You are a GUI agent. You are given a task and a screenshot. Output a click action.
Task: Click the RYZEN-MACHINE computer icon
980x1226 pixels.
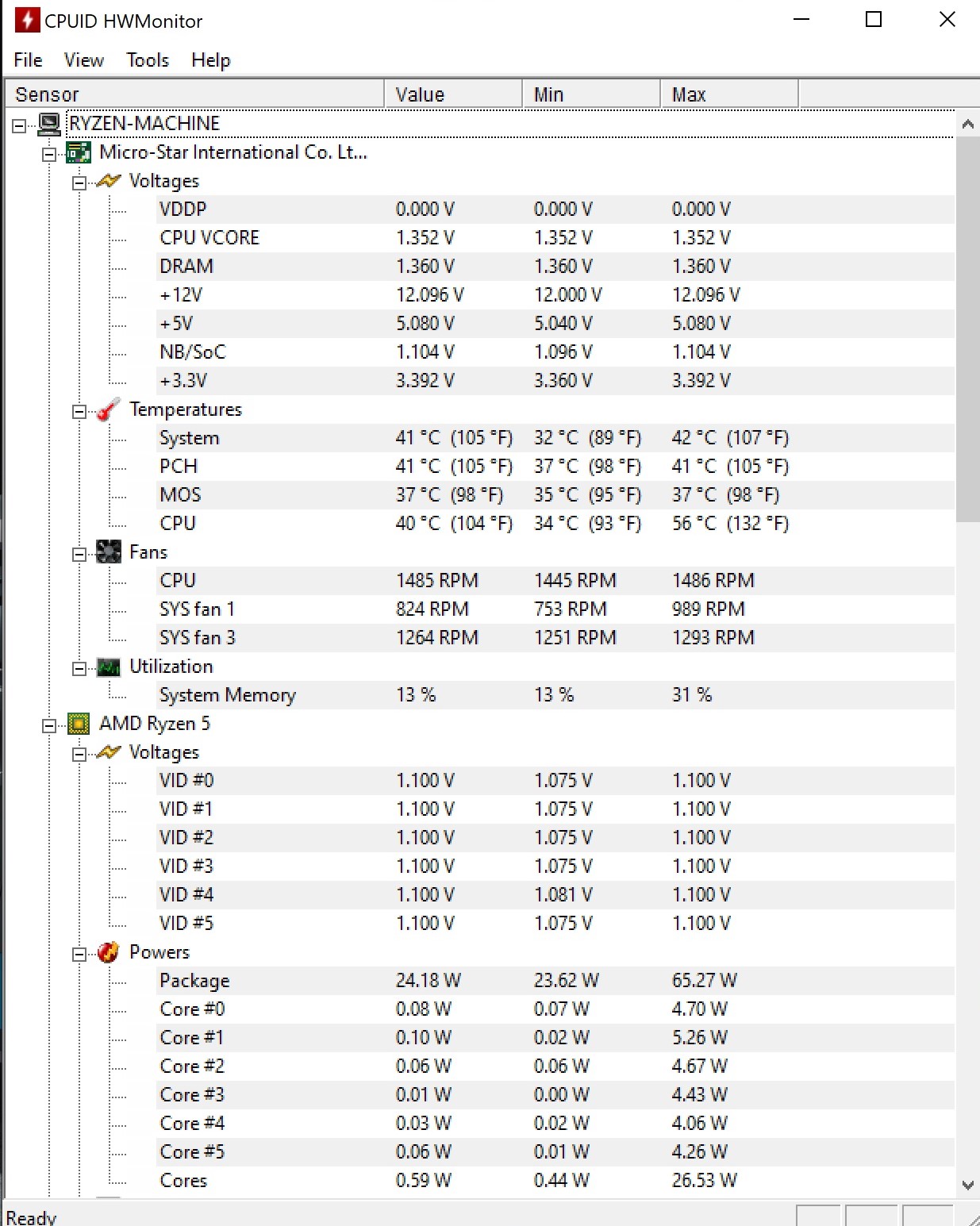[x=49, y=124]
